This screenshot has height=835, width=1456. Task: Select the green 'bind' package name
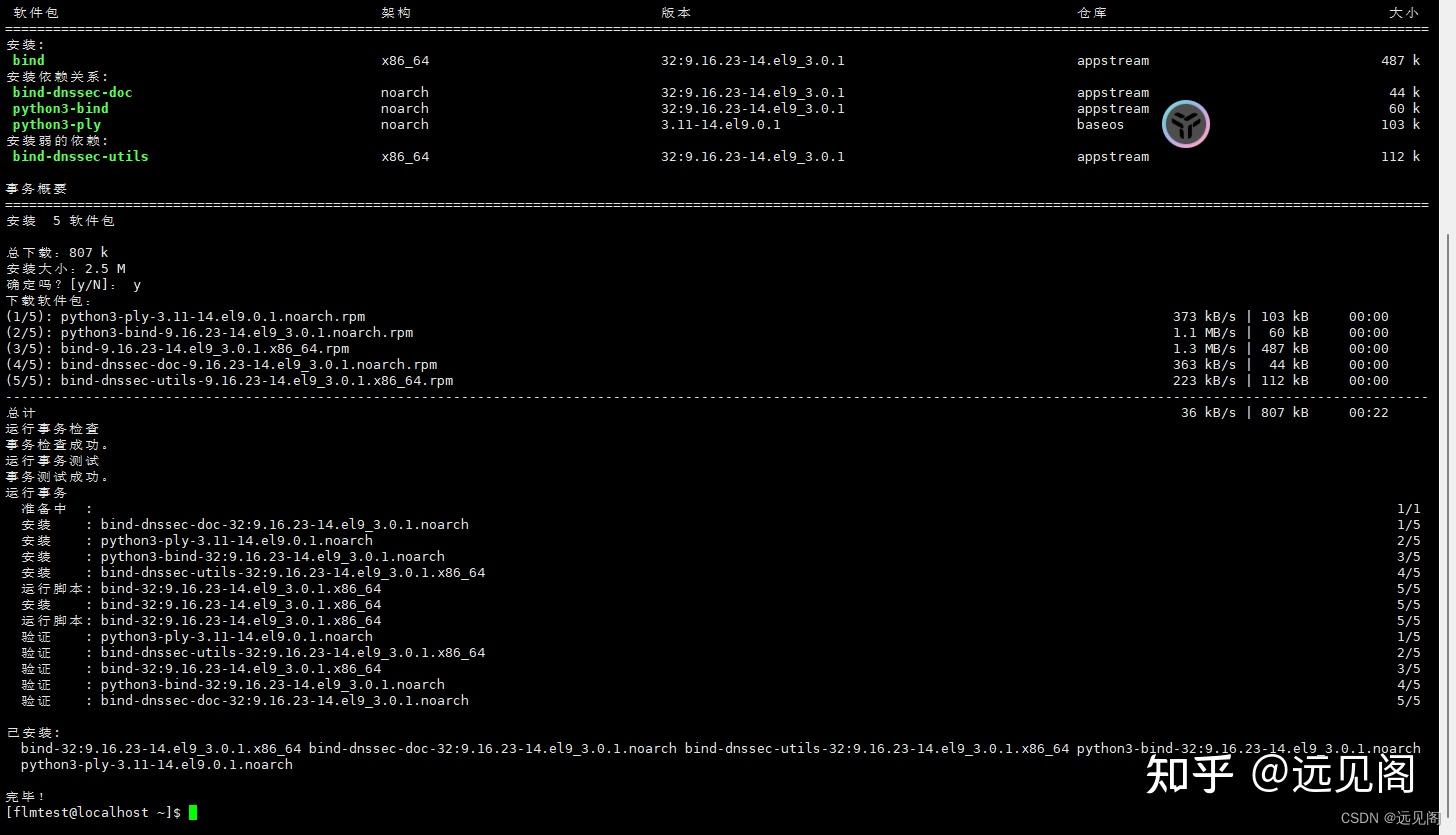point(28,60)
